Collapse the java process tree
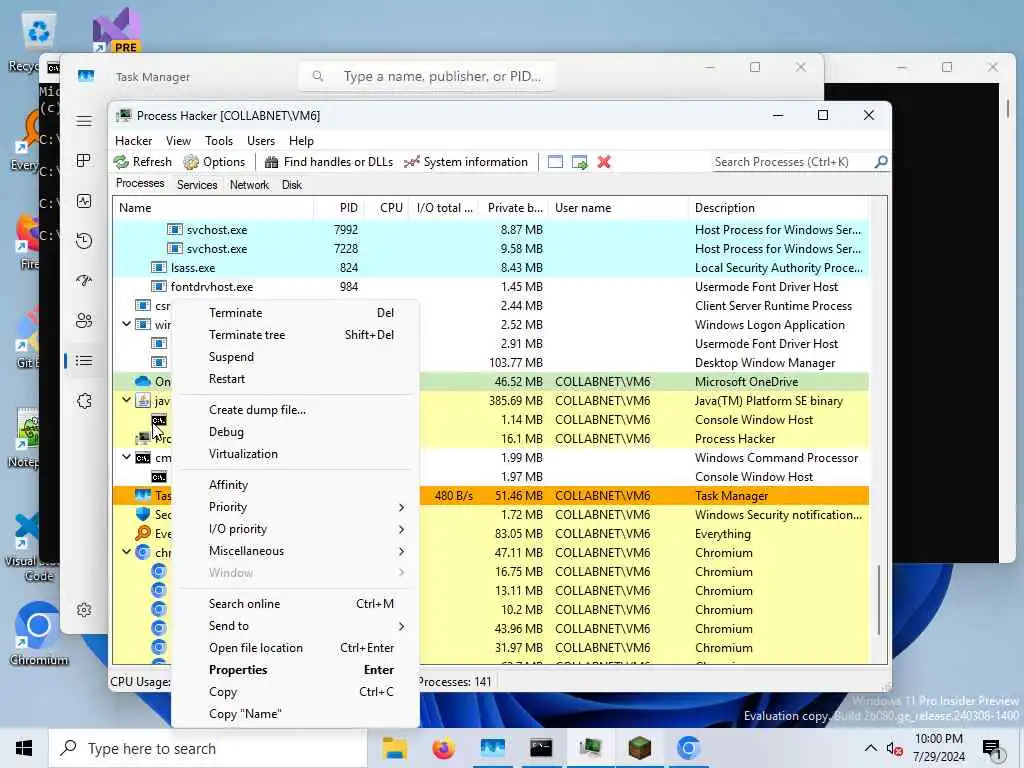Screen dimensions: 1024x768 [126, 400]
